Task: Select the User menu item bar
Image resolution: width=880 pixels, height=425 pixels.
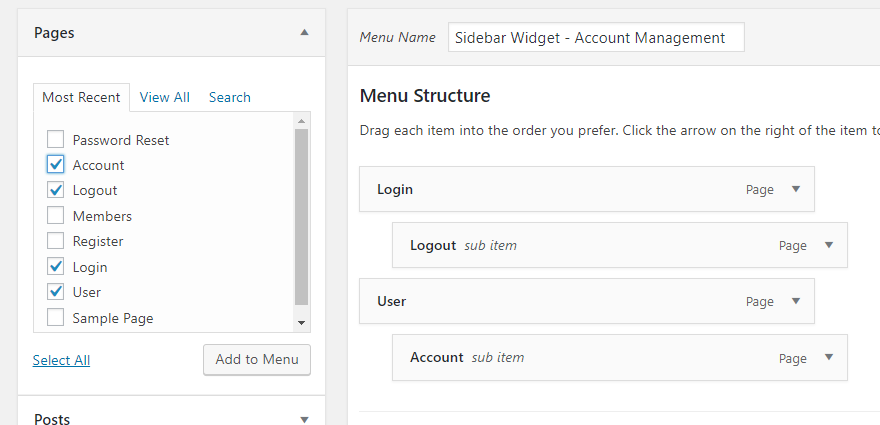Action: 586,301
